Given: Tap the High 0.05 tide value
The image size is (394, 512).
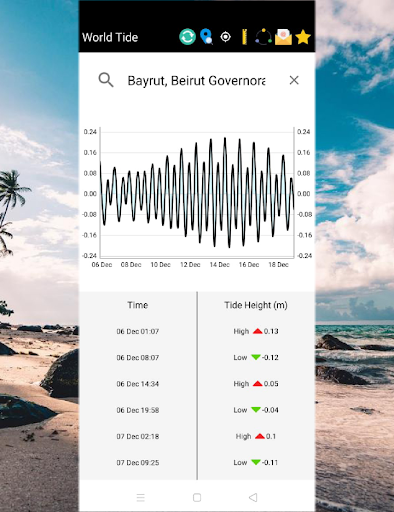Looking at the screenshot, I should point(256,384).
